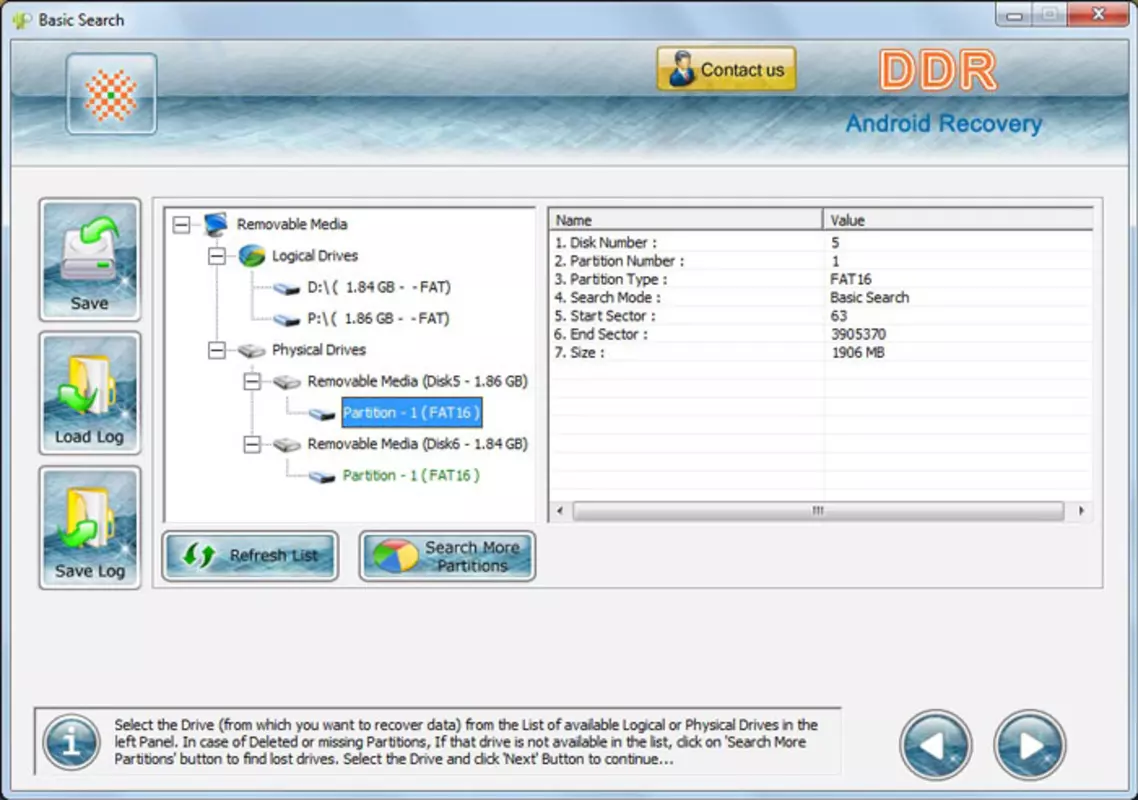Close the Basic Search window
The image size is (1138, 800).
tap(1097, 15)
